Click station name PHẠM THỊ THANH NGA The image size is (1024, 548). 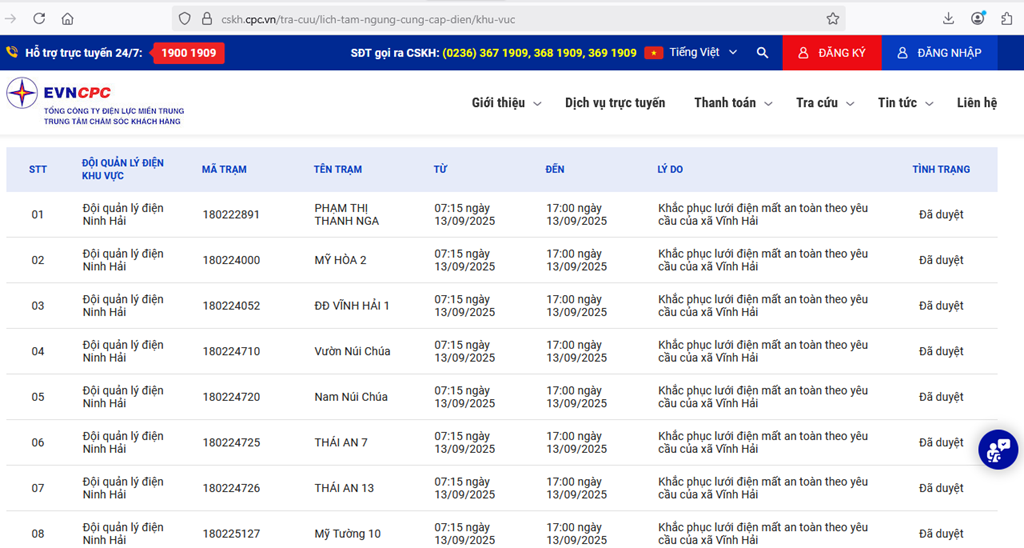pyautogui.click(x=347, y=214)
